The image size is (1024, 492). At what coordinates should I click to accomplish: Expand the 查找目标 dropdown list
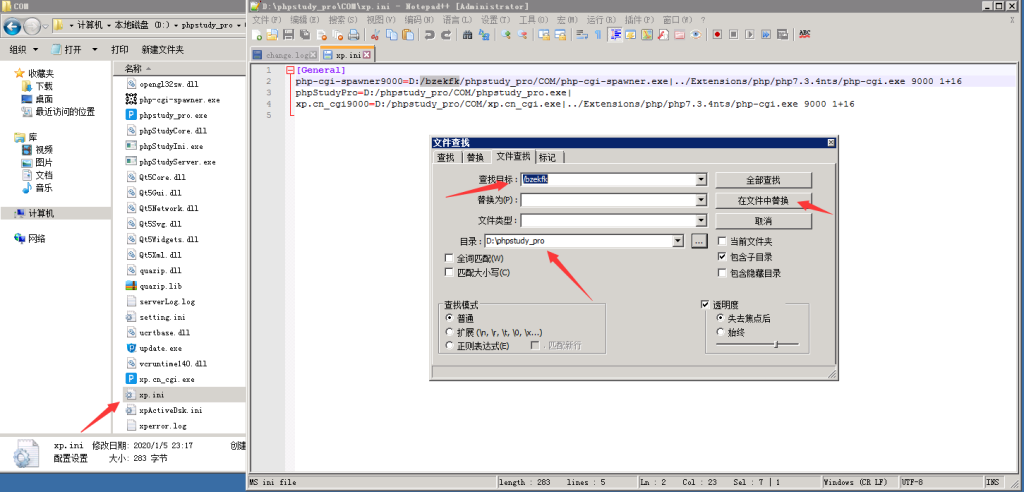(x=701, y=180)
